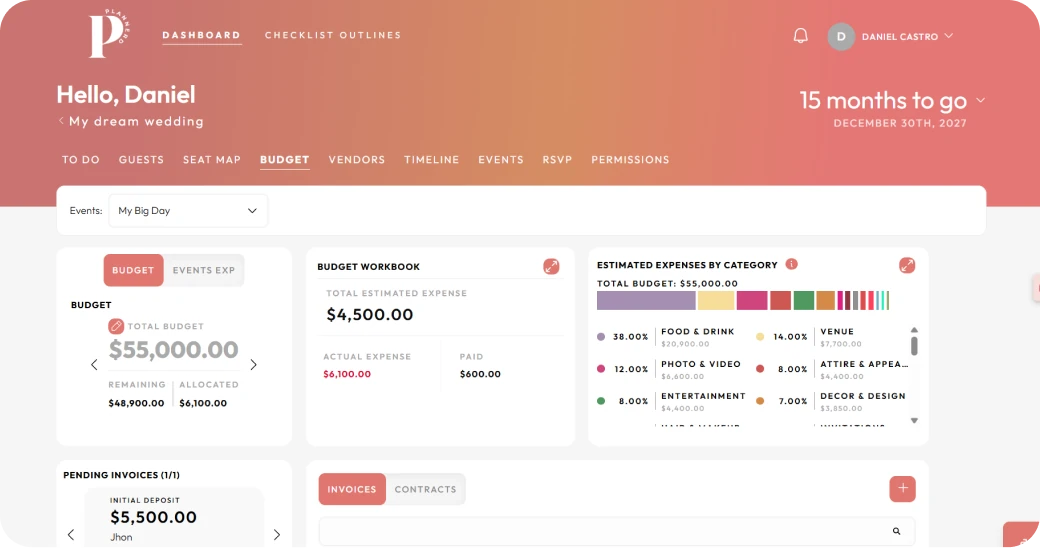This screenshot has width=1040, height=548.
Task: Click the red Attire bar segment
Action: point(780,301)
